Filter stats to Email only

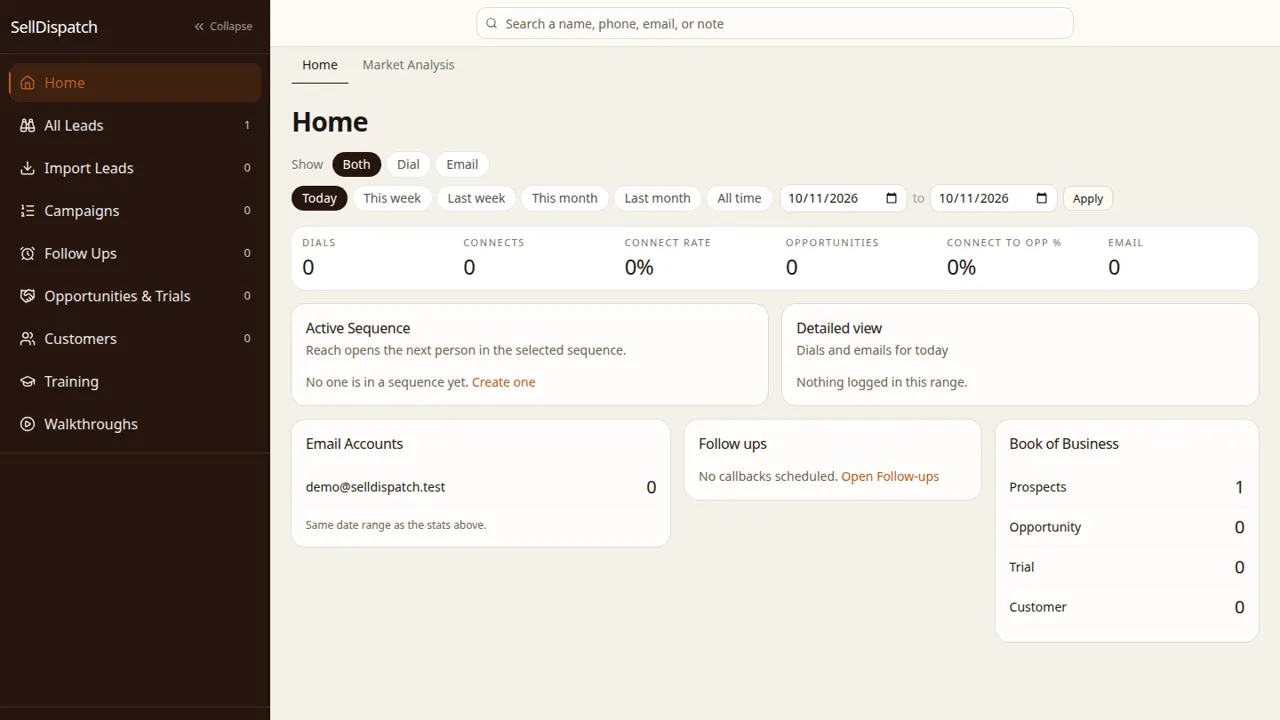[462, 164]
